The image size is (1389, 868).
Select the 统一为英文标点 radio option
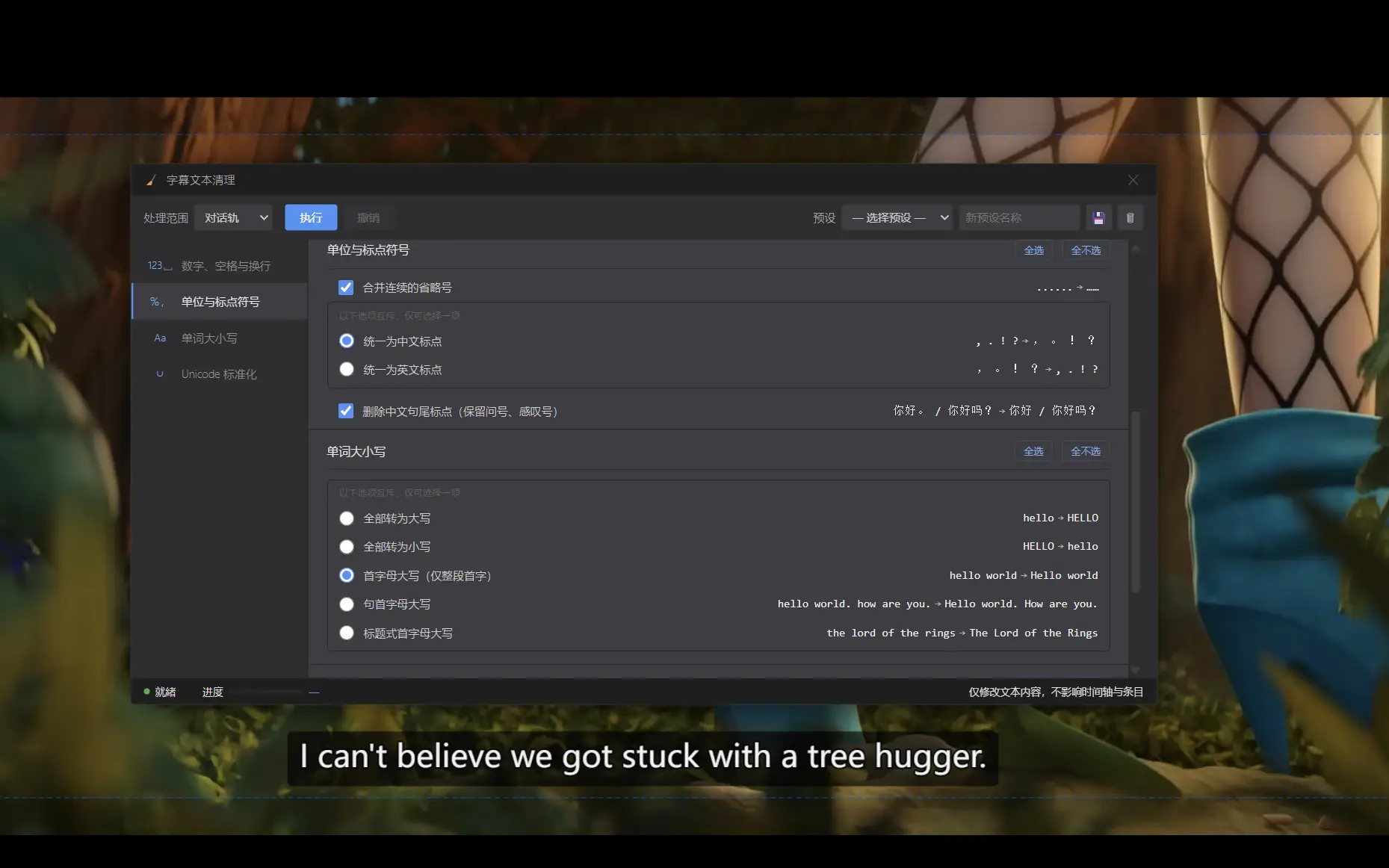pos(347,370)
